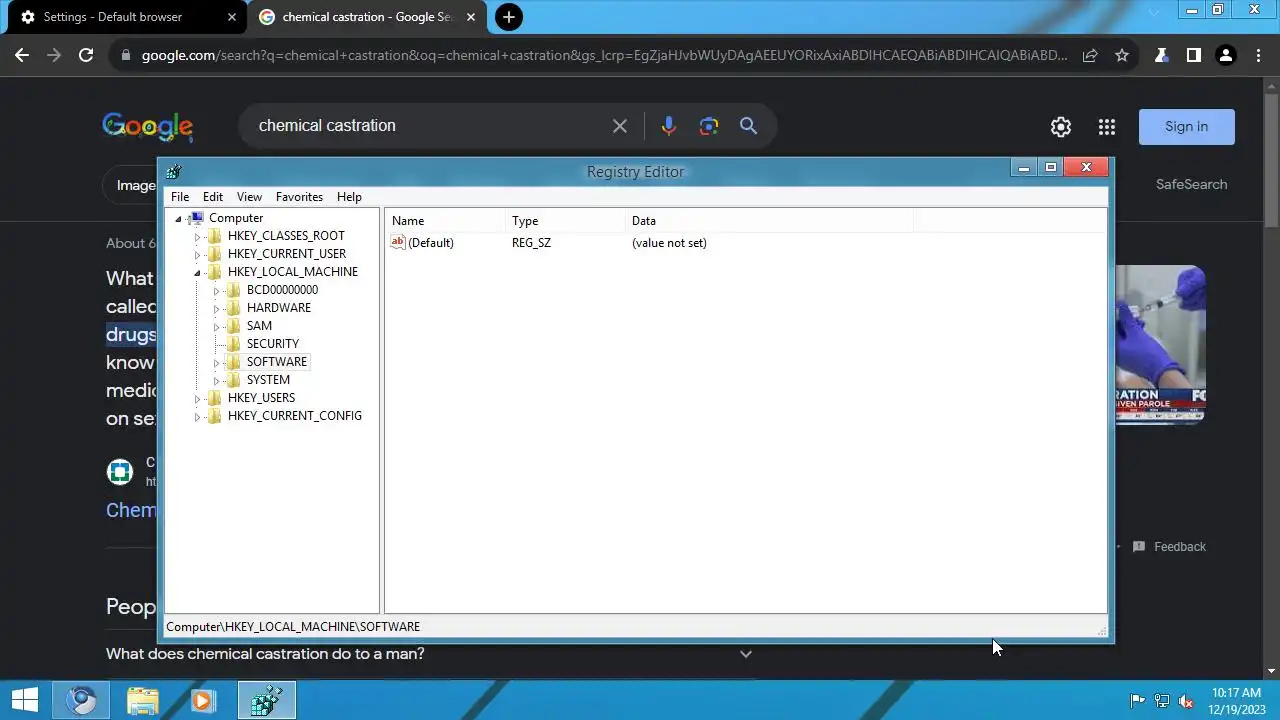Open the Google apps grid

click(x=1107, y=127)
